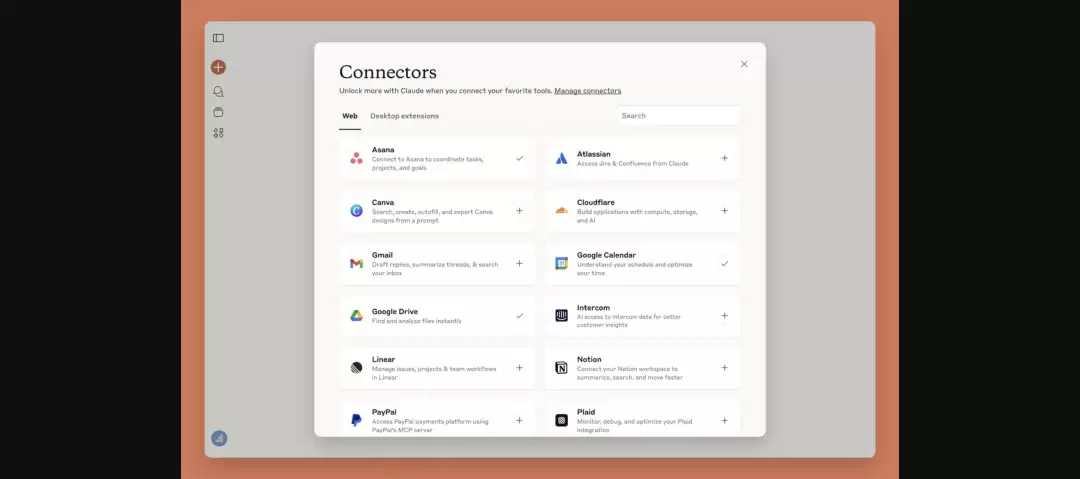1080x479 pixels.
Task: Toggle the Asana connected checkmark
Action: pos(519,159)
